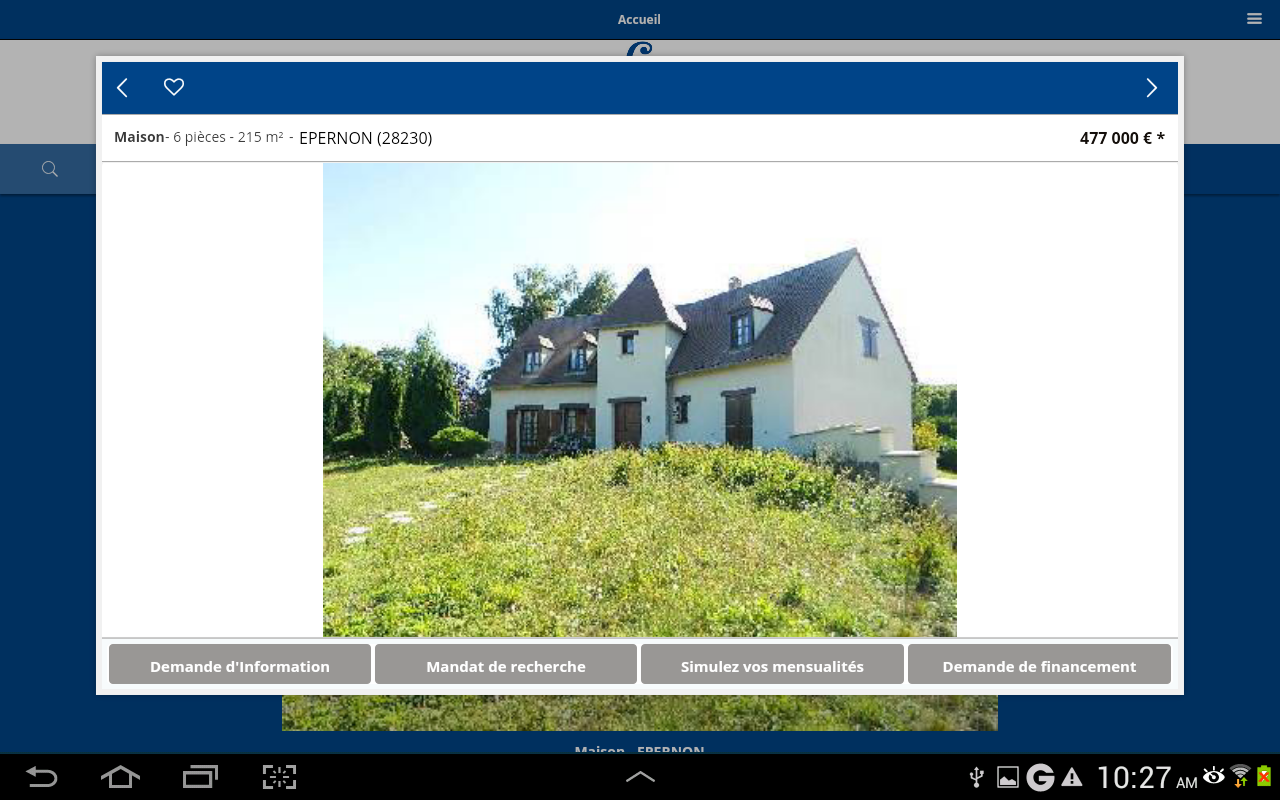Tap Android back button

tap(41, 777)
